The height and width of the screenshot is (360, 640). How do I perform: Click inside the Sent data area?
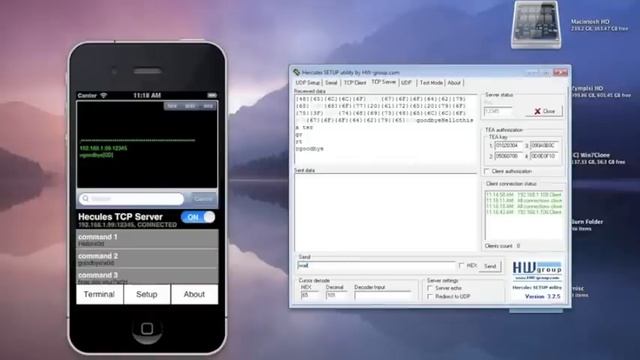click(x=386, y=212)
